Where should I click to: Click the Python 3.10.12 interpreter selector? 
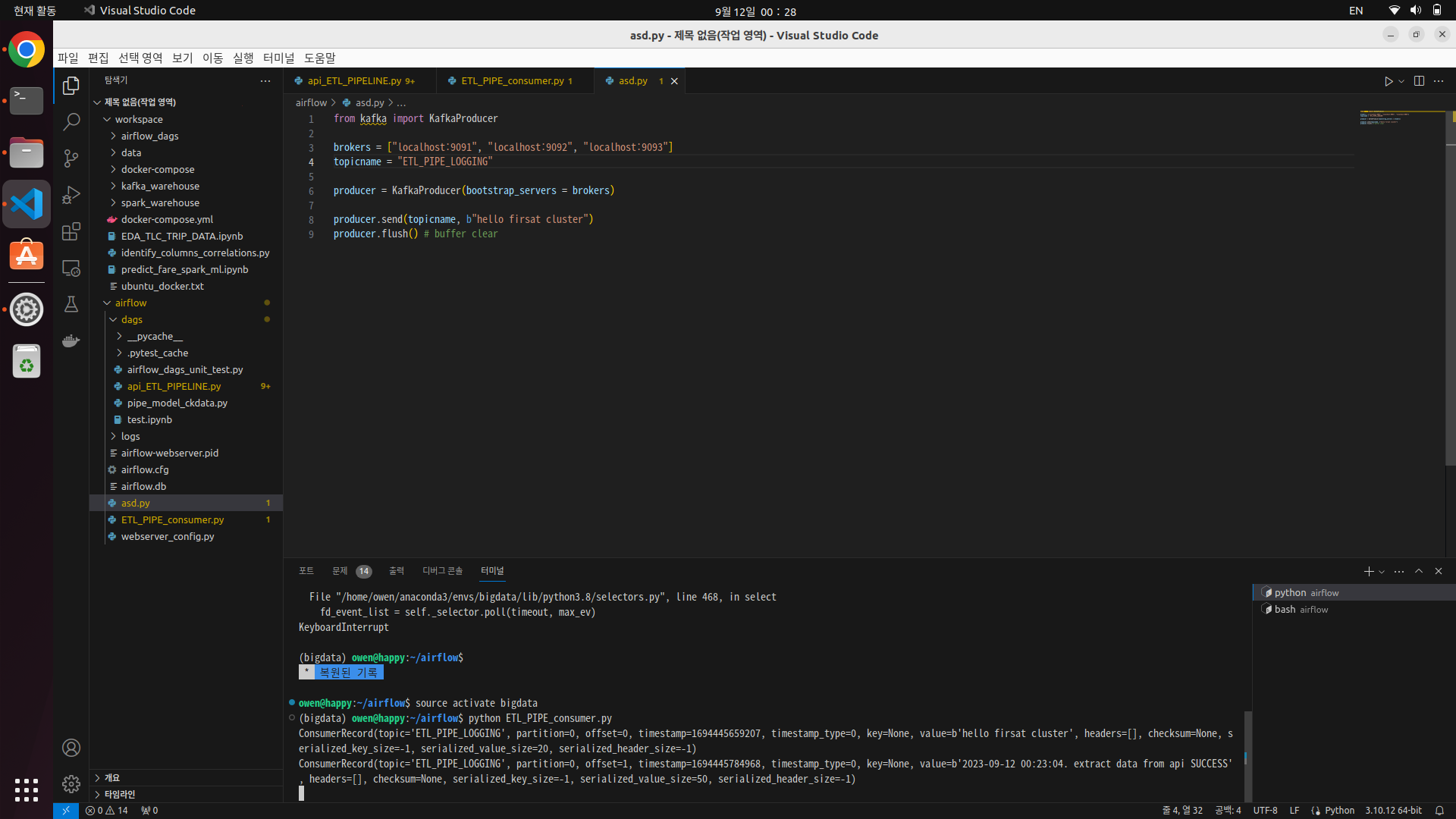click(1393, 810)
